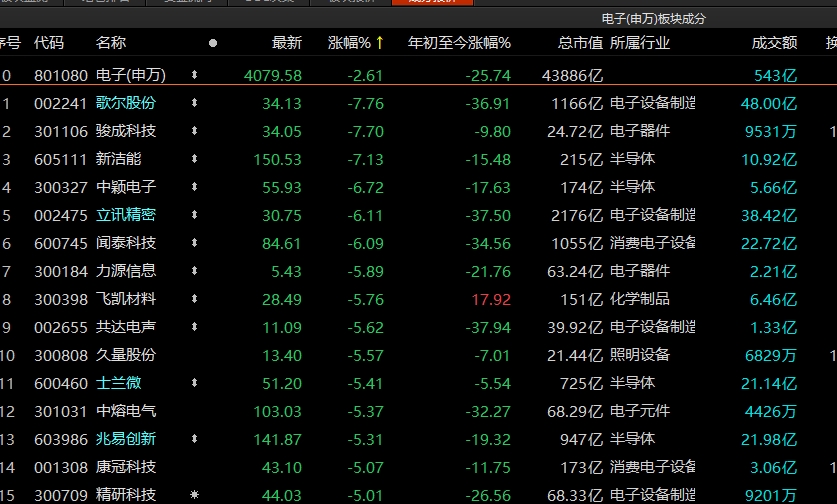Click the marker icon beside 士兰微
Image resolution: width=837 pixels, height=504 pixels.
tap(194, 383)
